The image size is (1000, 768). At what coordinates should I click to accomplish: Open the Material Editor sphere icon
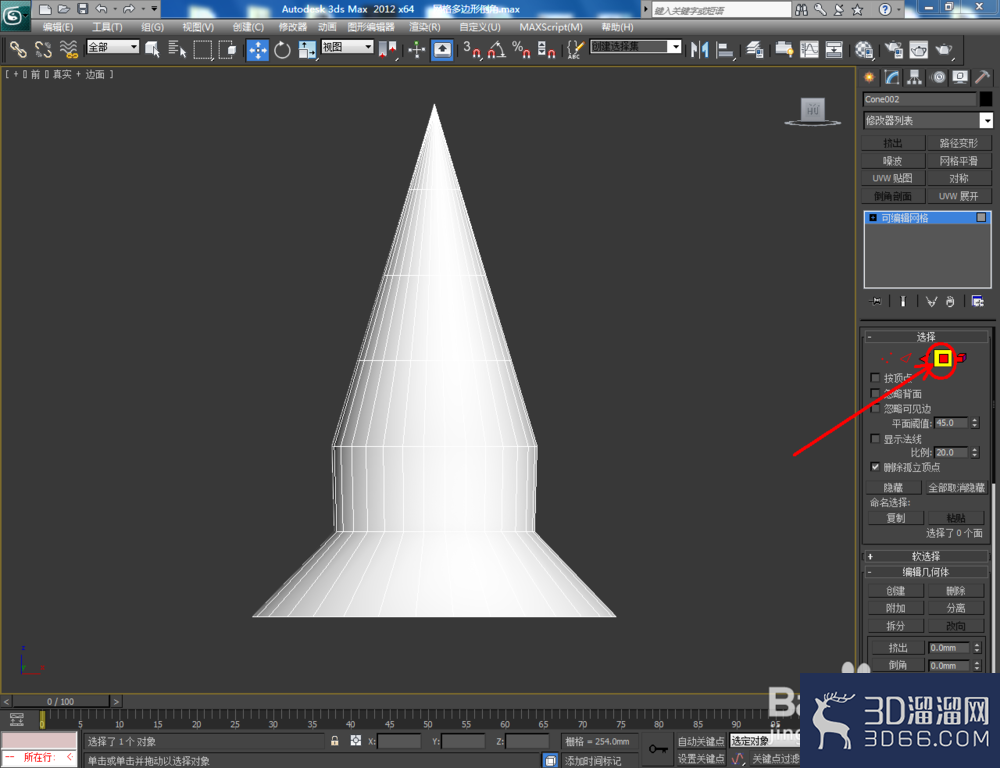(864, 50)
